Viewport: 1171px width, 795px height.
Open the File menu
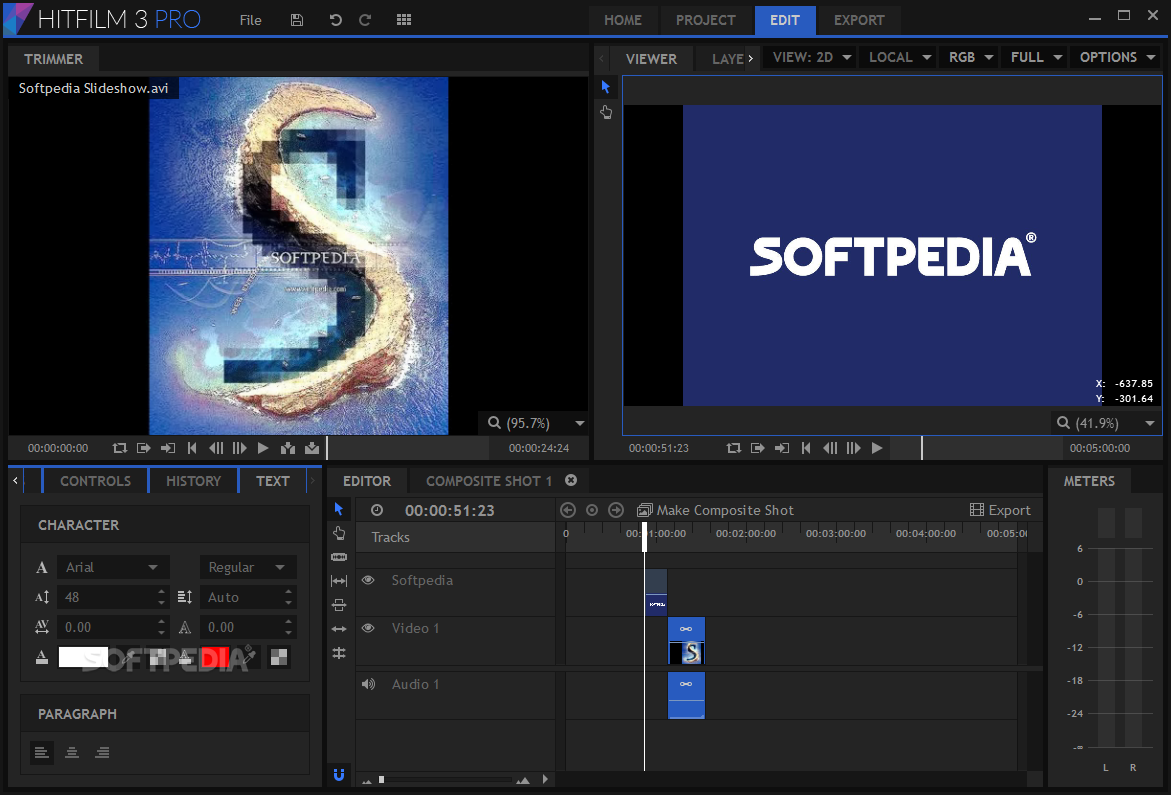[x=250, y=20]
